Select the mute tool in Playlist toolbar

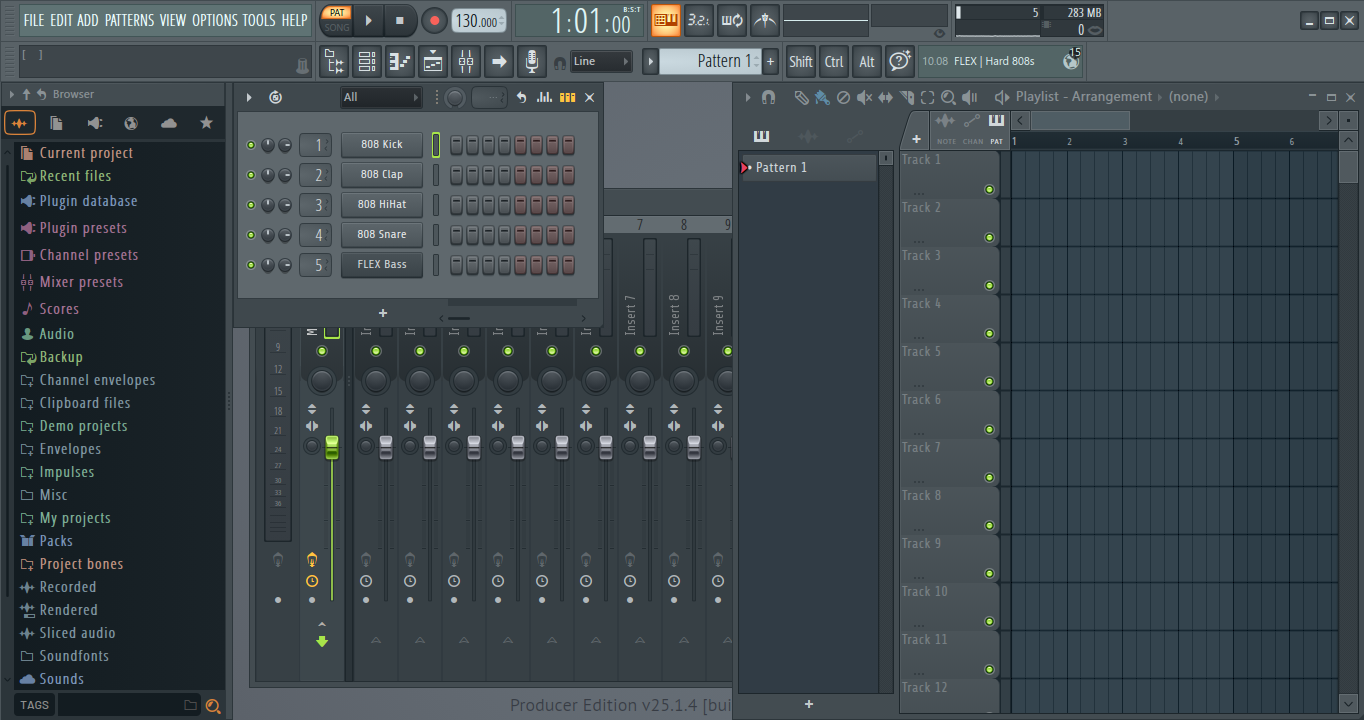(x=864, y=97)
